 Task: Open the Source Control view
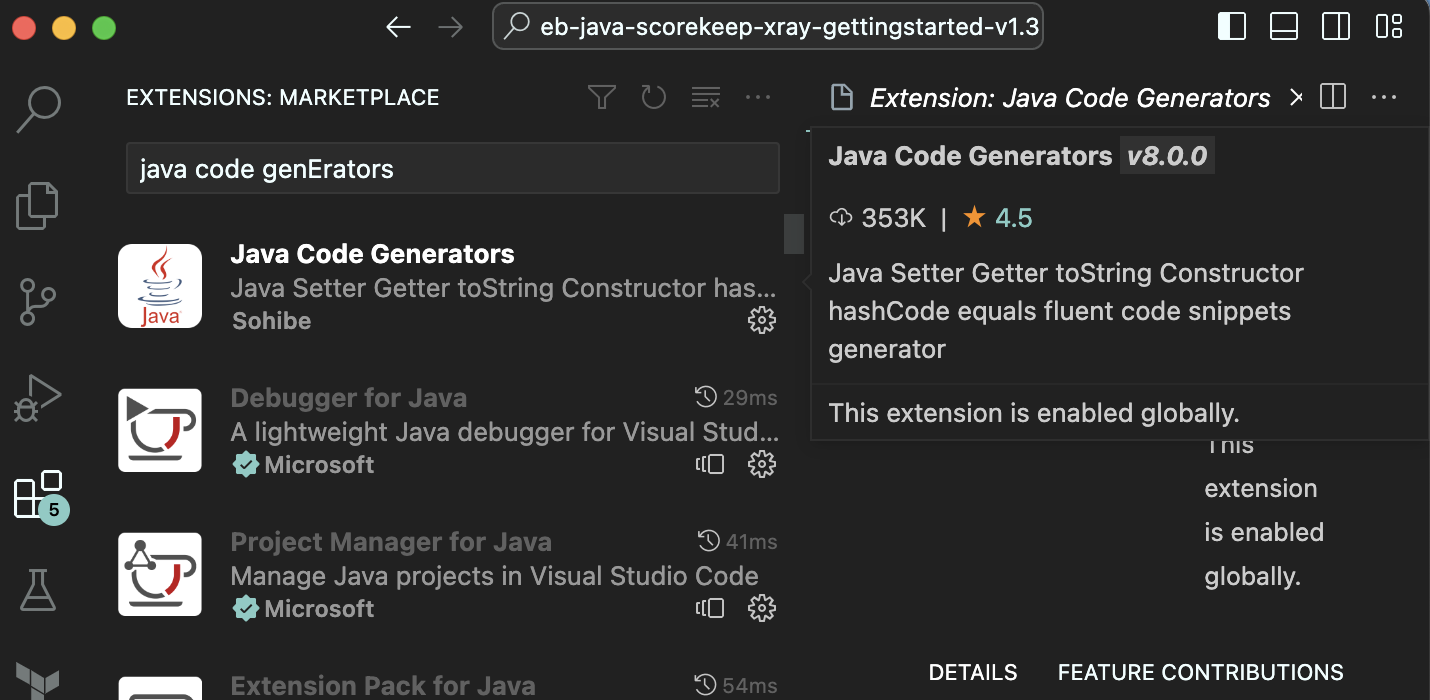click(38, 301)
